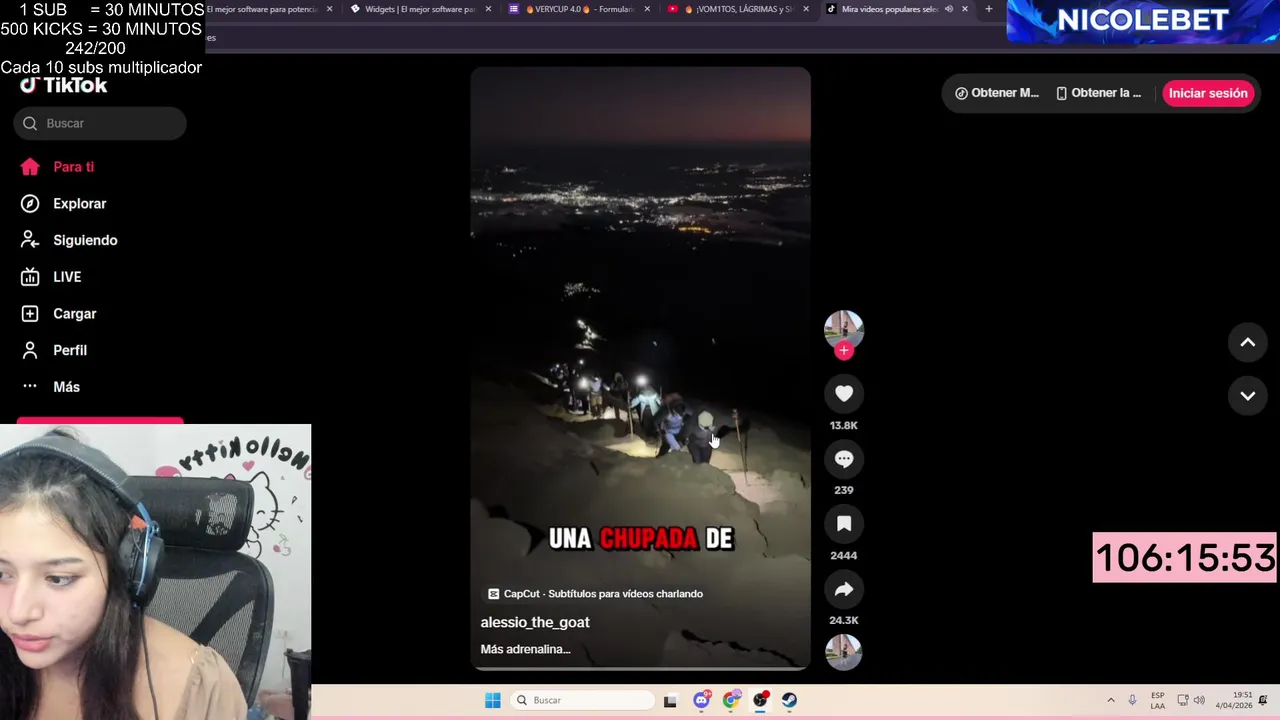Image resolution: width=1280 pixels, height=720 pixels.
Task: Open Chrome from the taskbar
Action: 731,700
